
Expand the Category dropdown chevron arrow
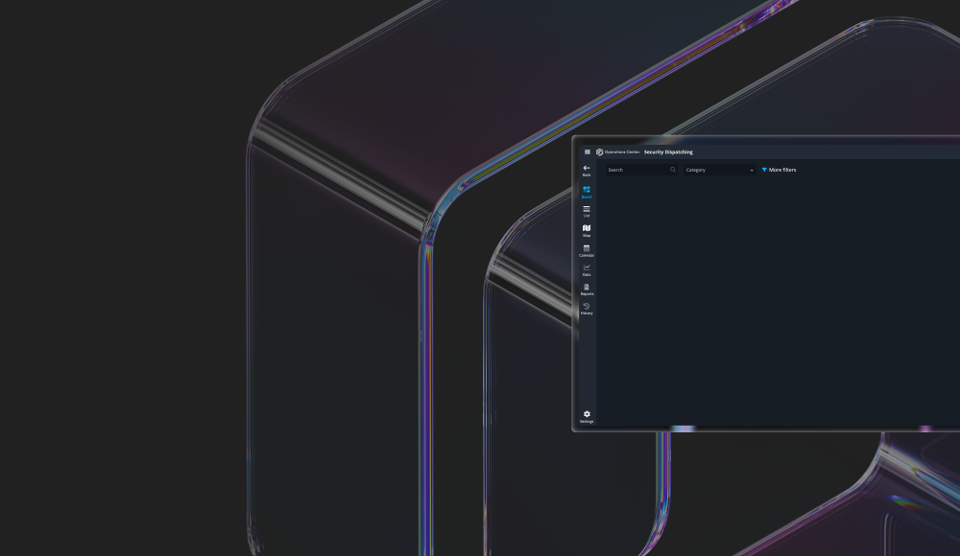[752, 170]
